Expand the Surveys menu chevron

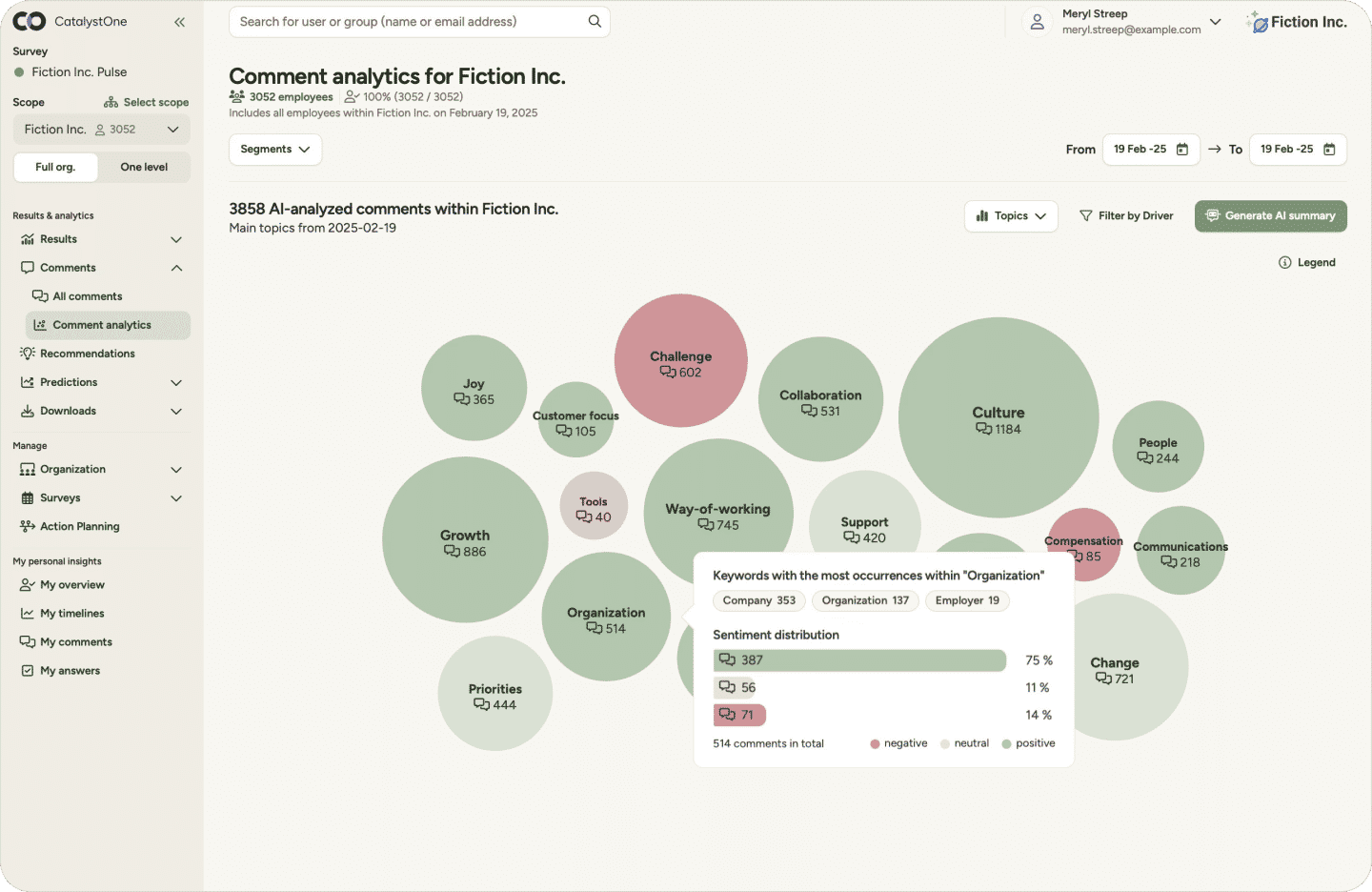(176, 498)
